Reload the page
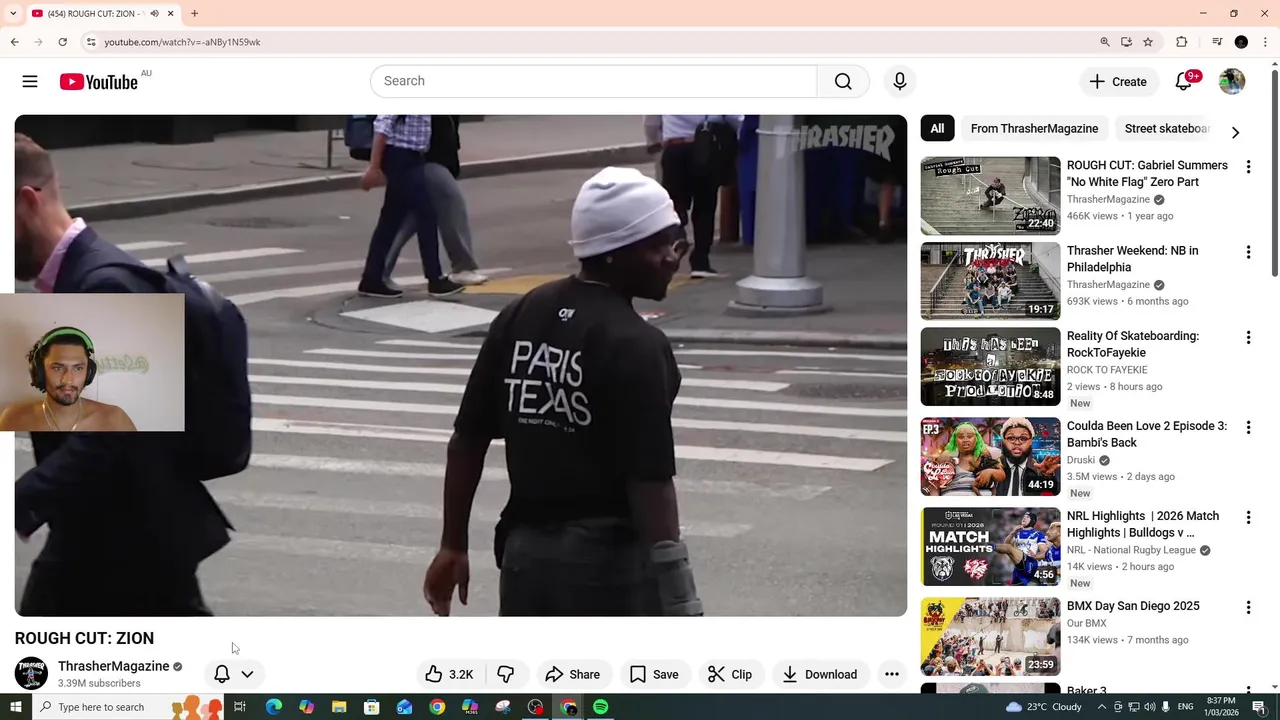Viewport: 1280px width, 720px height. tap(62, 42)
